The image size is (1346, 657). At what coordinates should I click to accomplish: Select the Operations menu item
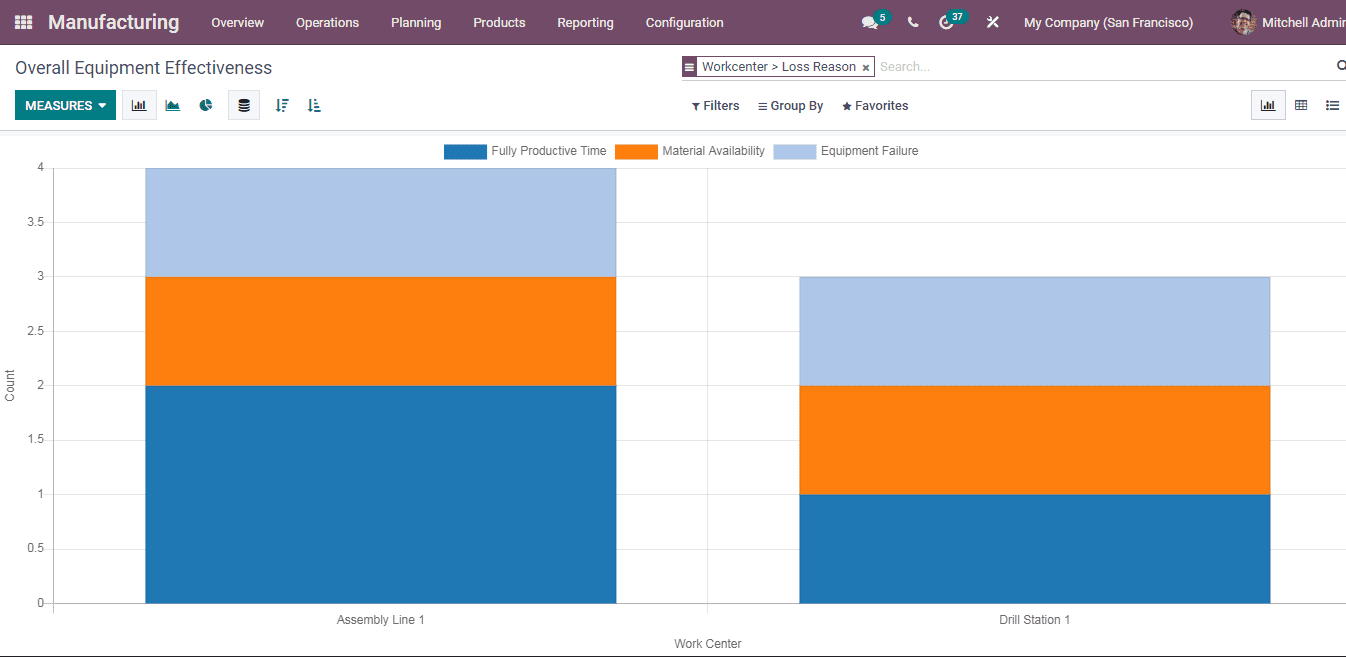327,22
